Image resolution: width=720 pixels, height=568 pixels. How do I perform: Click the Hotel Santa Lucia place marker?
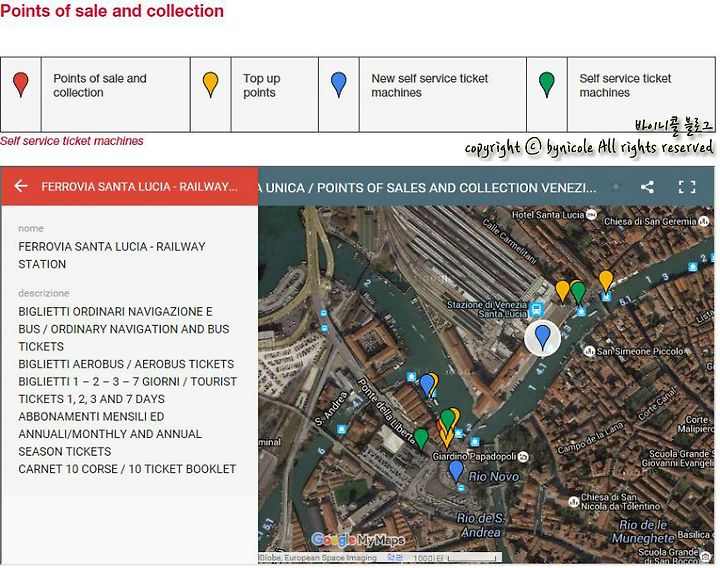point(592,214)
